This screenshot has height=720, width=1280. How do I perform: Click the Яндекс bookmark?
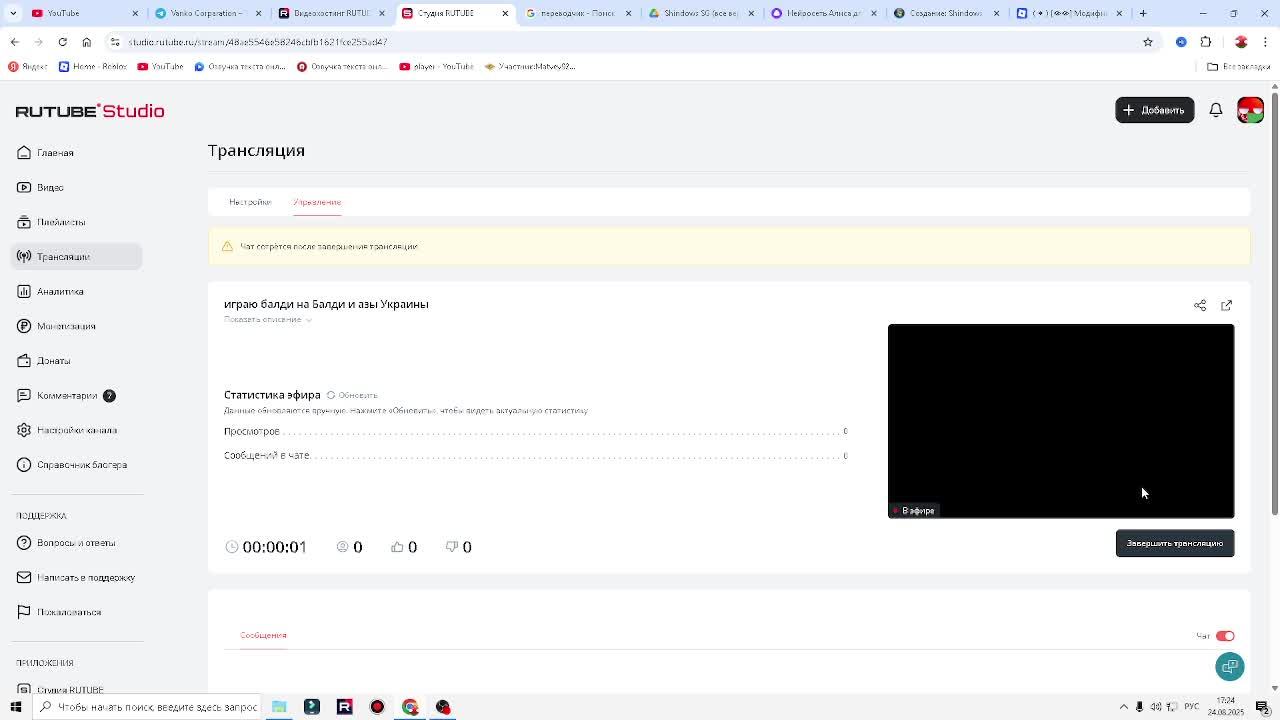[x=28, y=67]
